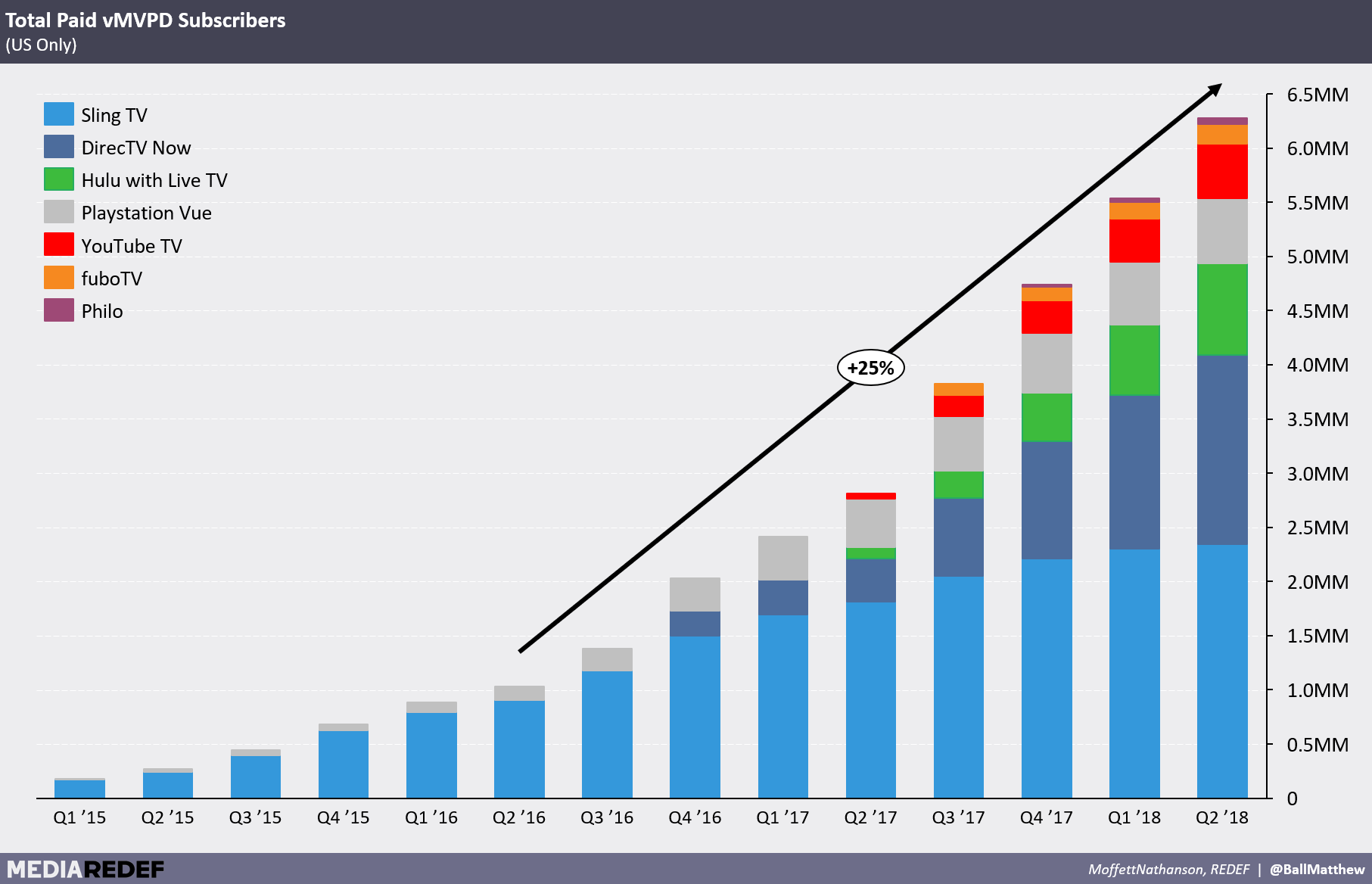Click the '+25%' growth callout bubble

point(871,368)
